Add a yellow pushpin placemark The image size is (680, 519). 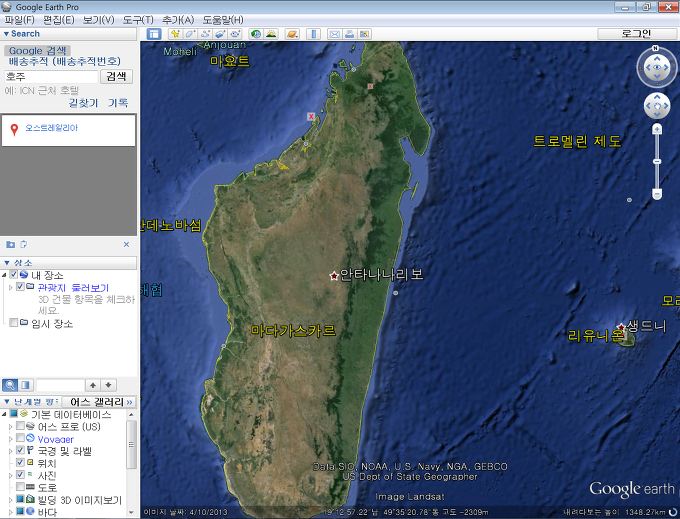(175, 34)
